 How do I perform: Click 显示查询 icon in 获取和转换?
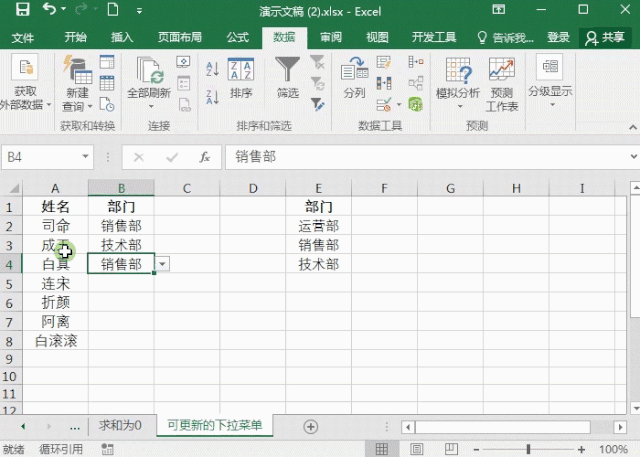(x=107, y=62)
